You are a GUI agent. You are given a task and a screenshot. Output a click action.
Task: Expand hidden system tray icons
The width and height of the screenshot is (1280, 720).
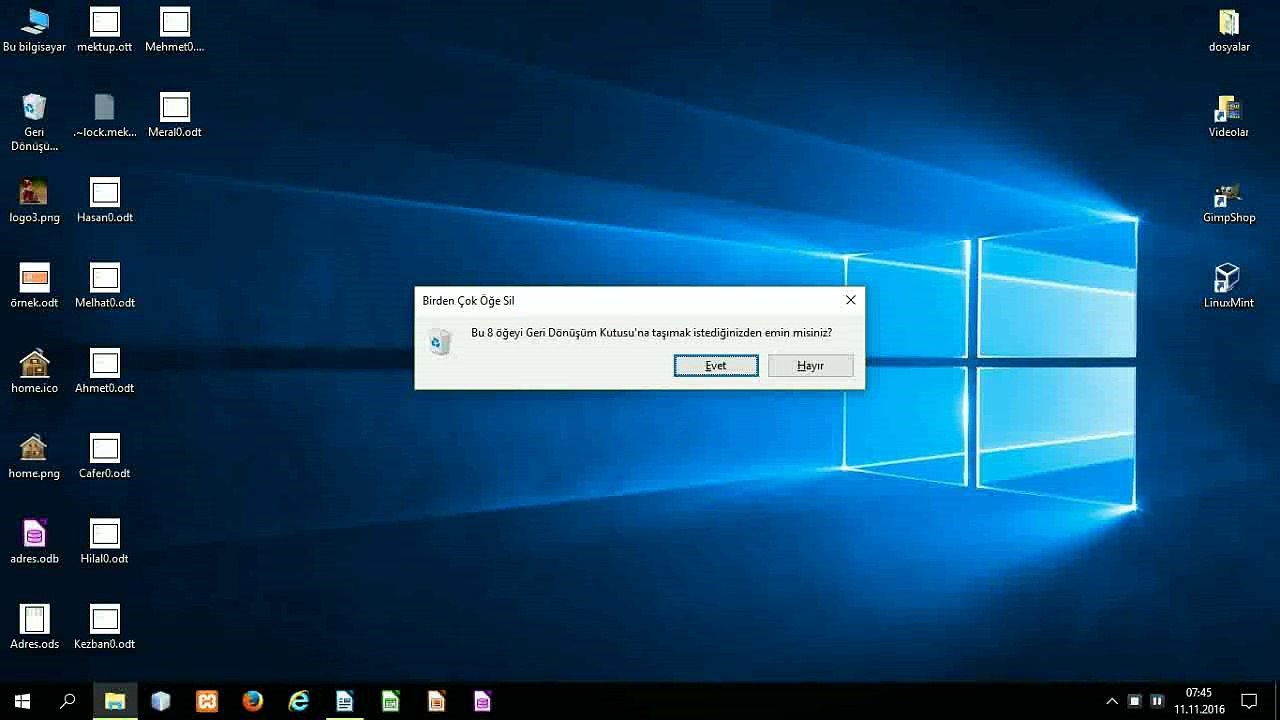[x=1111, y=701]
